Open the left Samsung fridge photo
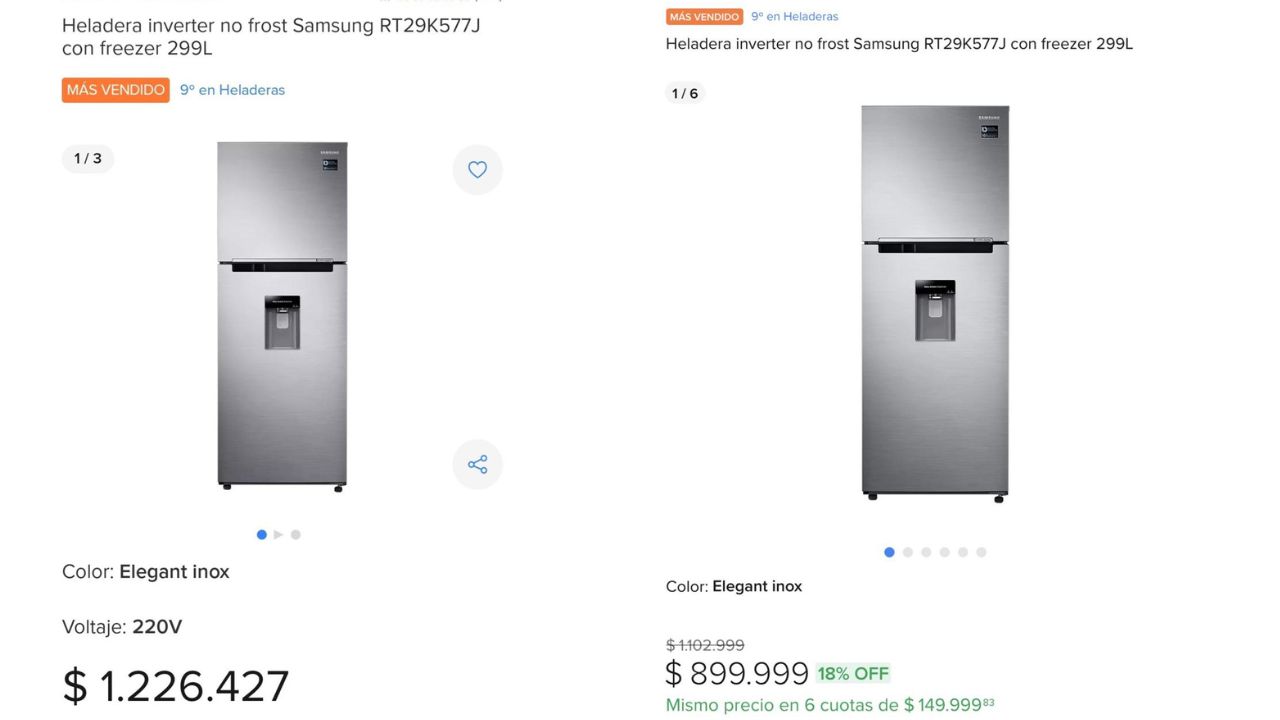The image size is (1280, 720). tap(282, 315)
